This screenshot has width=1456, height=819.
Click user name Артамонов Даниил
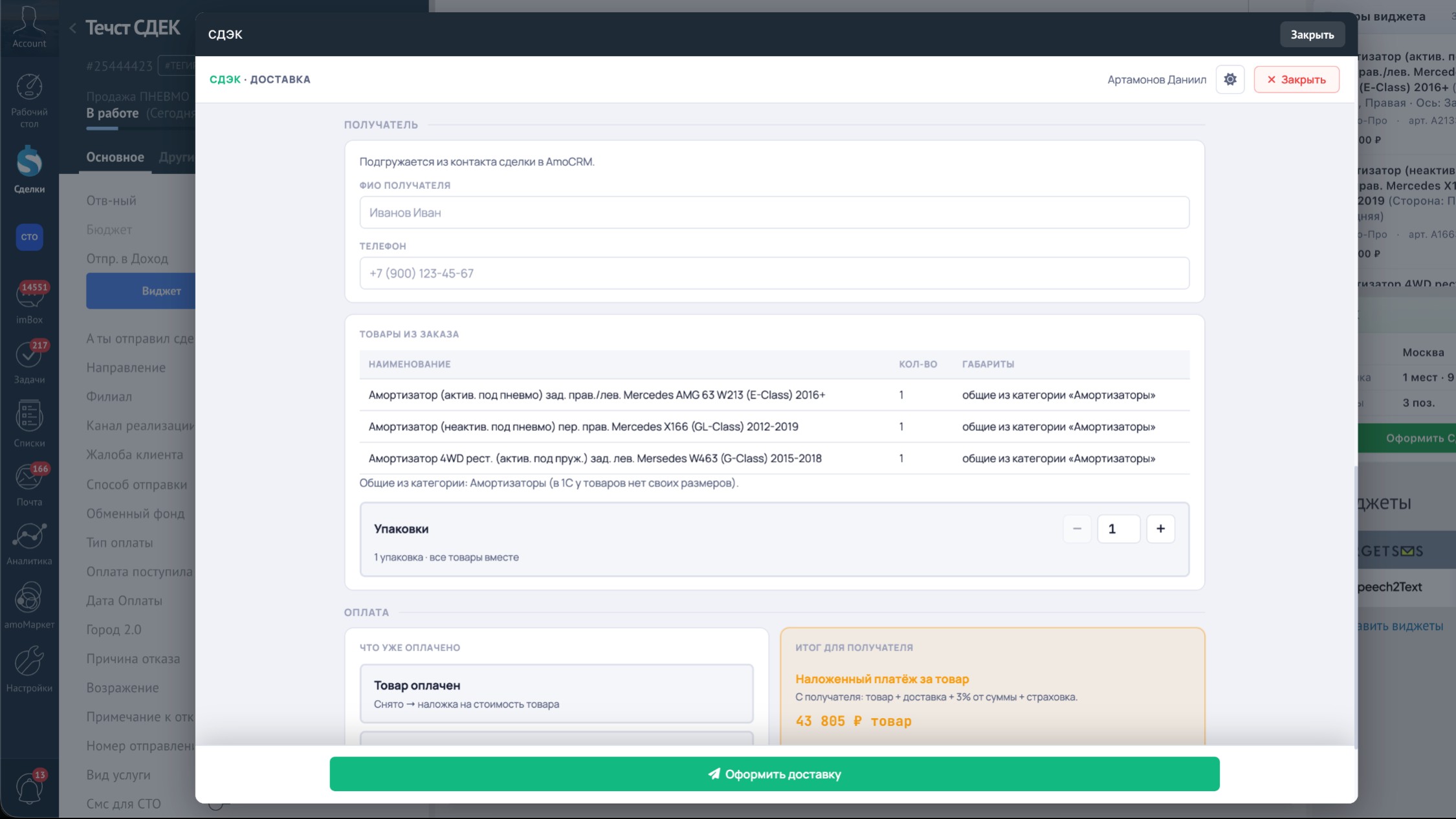[x=1156, y=80]
